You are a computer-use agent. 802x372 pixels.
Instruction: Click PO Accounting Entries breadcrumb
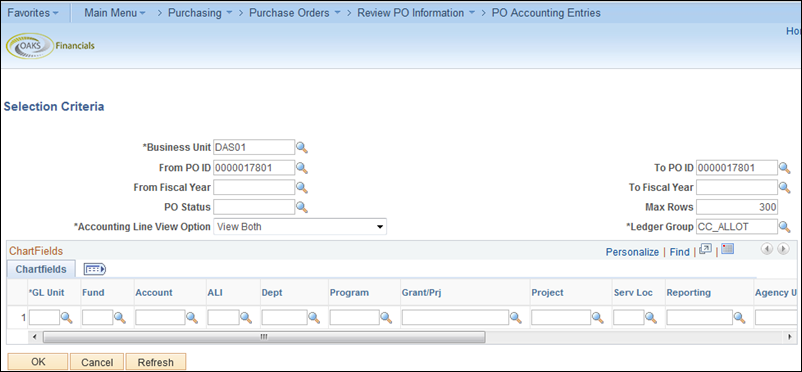coord(546,13)
